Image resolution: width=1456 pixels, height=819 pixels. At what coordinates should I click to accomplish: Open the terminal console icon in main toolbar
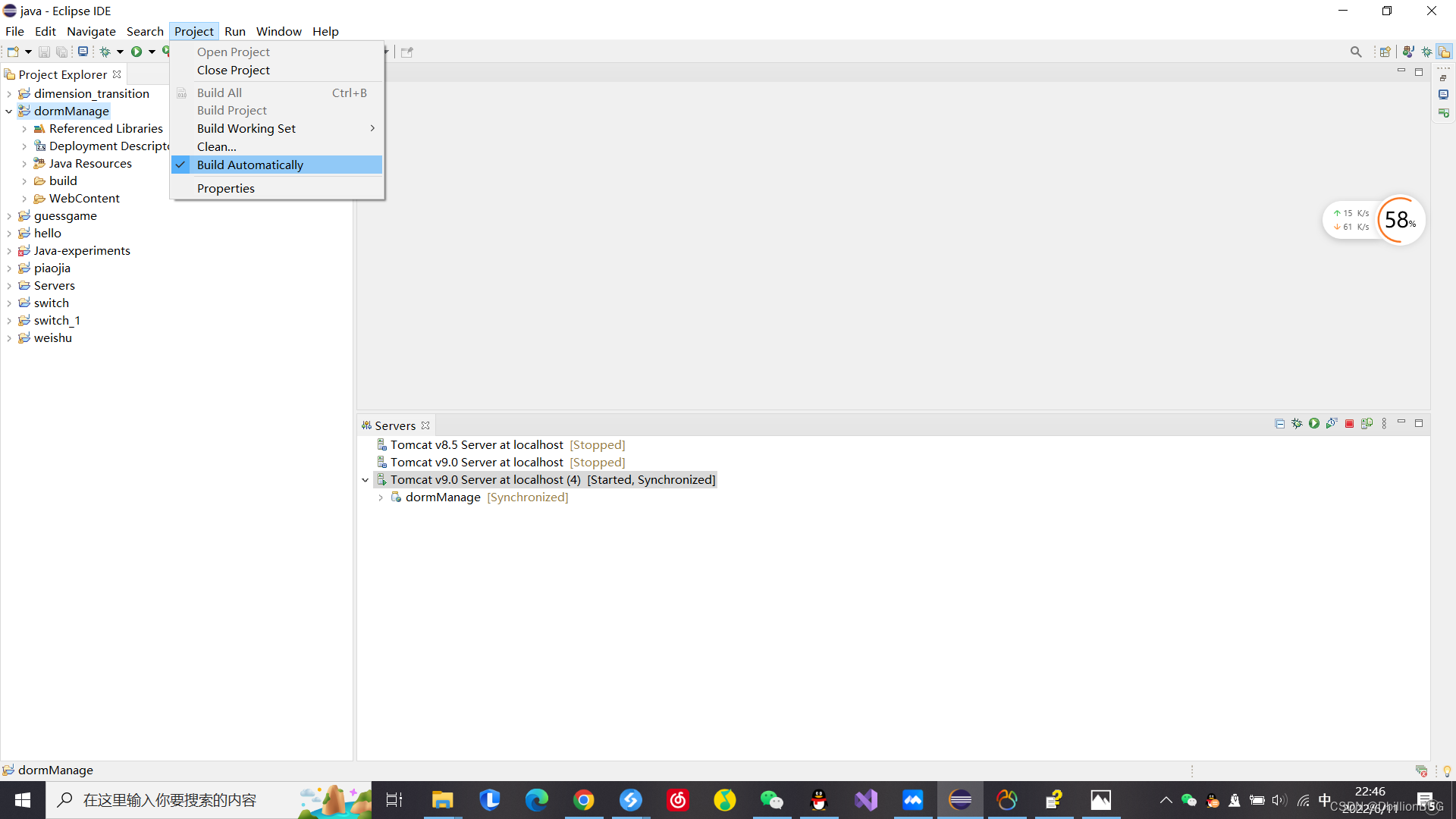point(83,52)
